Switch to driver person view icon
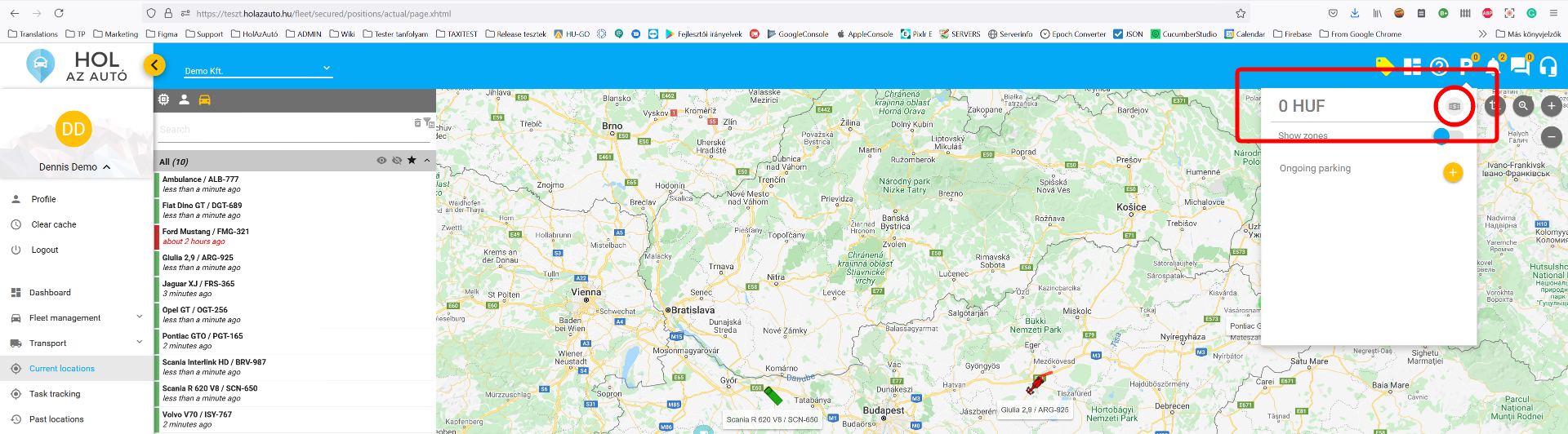Viewport: 1568px width, 434px height. (x=184, y=100)
